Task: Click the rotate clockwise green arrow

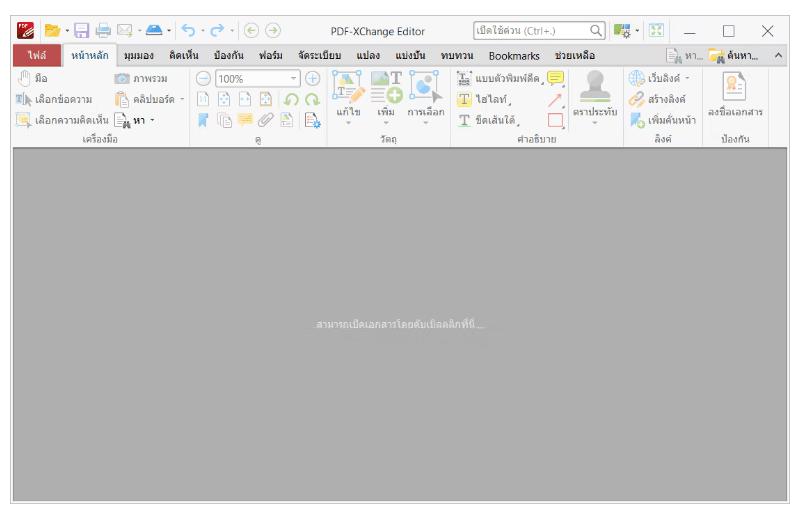Action: (312, 99)
